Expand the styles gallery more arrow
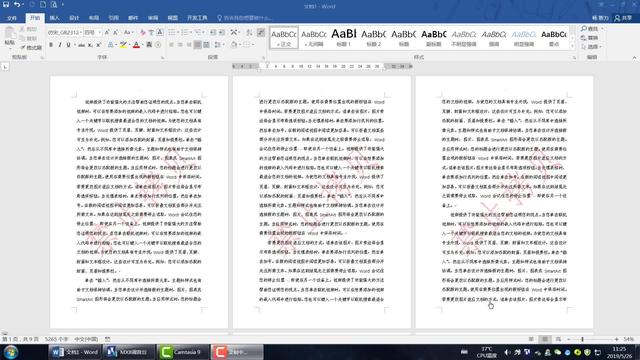 point(572,46)
